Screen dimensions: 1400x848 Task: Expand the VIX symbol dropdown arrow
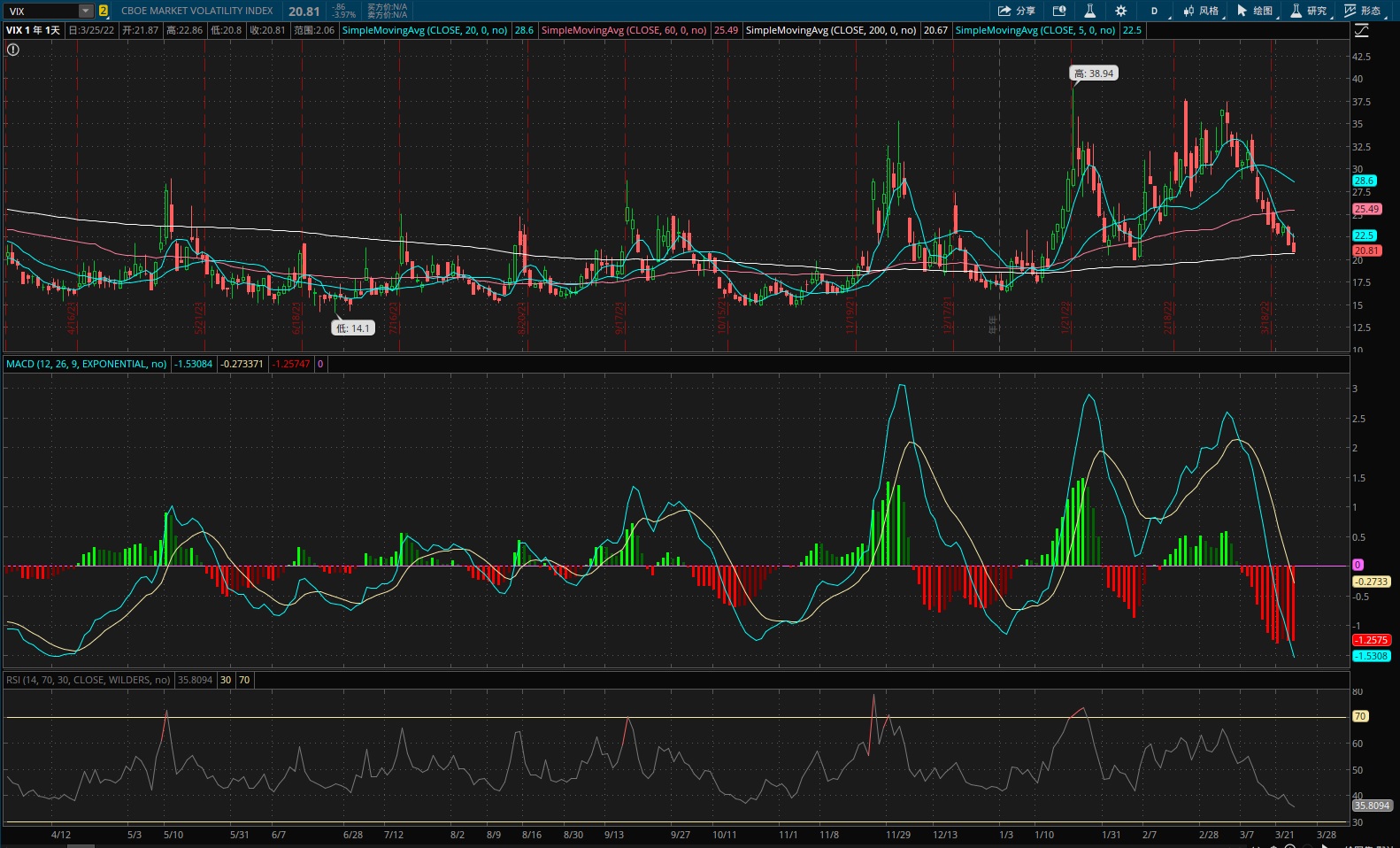coord(86,11)
